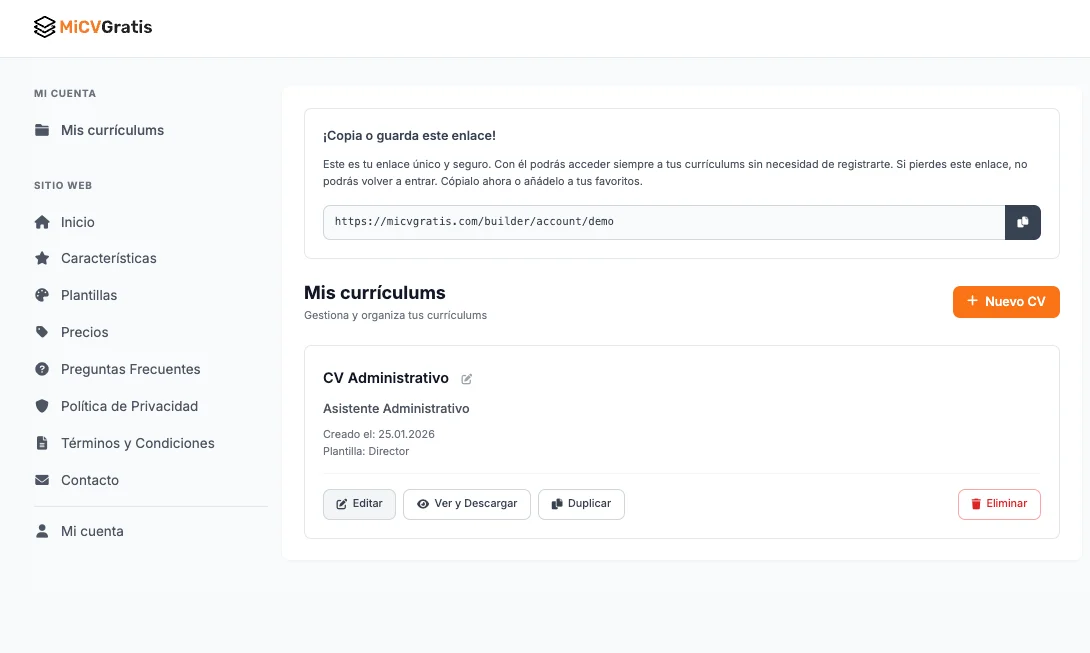The height and width of the screenshot is (653, 1090).
Task: Select the unique account link text field
Action: 663,222
